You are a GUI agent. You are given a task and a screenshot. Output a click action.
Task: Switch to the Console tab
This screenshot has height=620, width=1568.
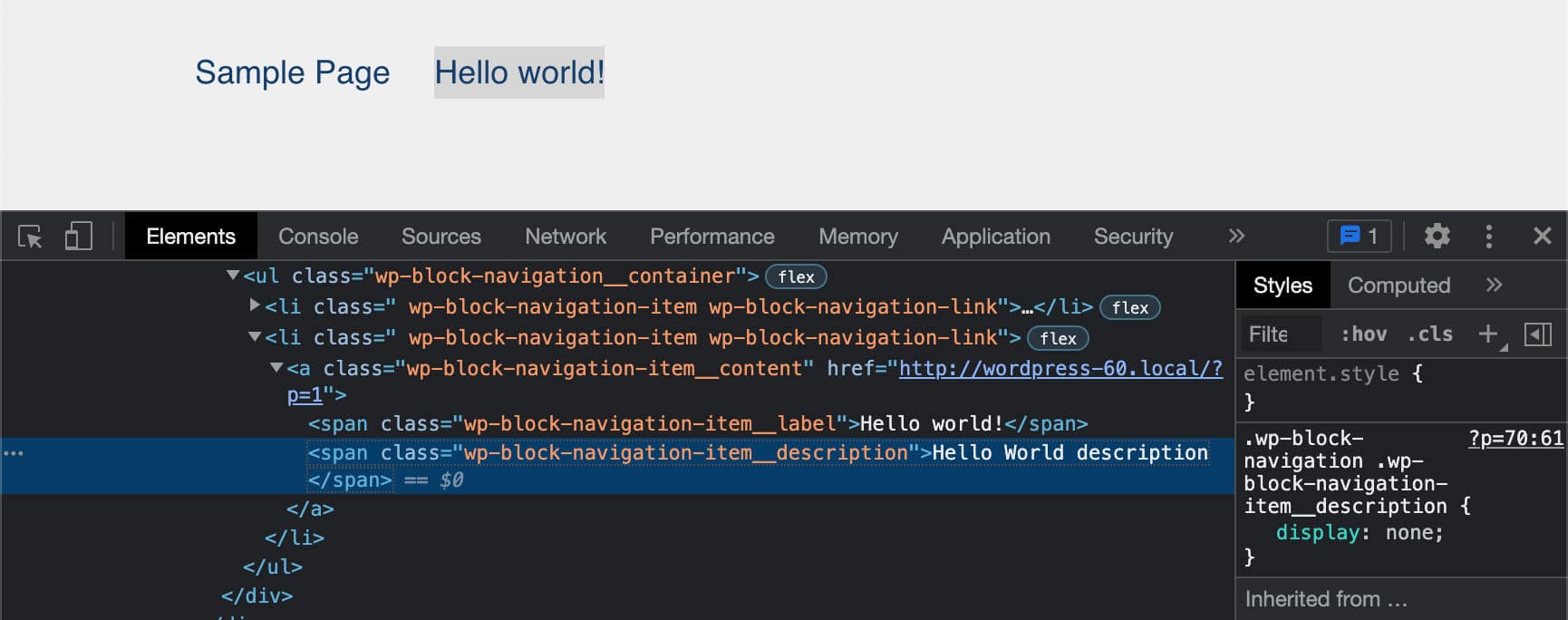[318, 237]
